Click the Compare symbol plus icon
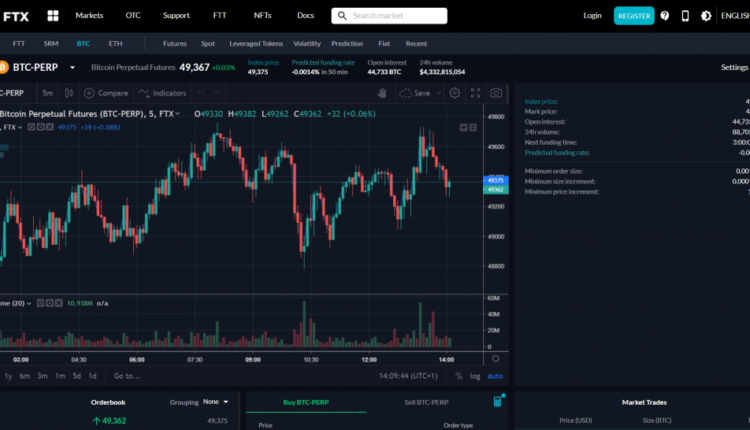 [x=89, y=93]
